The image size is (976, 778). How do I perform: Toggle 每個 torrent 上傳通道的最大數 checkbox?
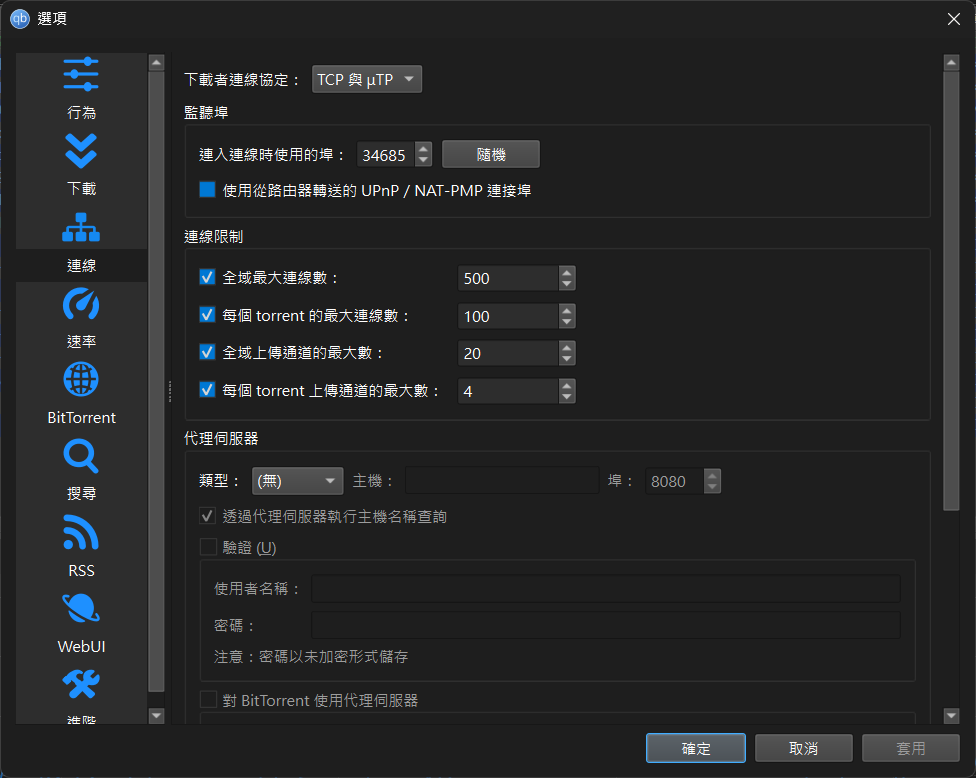click(x=207, y=390)
